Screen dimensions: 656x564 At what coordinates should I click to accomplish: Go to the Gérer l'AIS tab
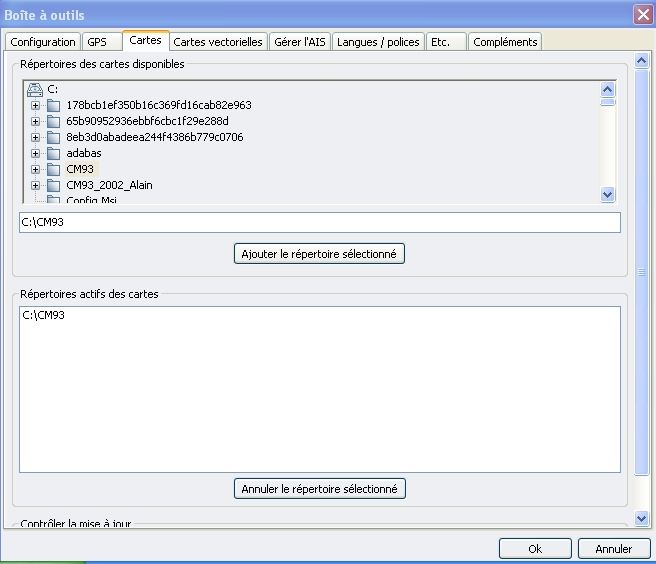click(x=300, y=42)
